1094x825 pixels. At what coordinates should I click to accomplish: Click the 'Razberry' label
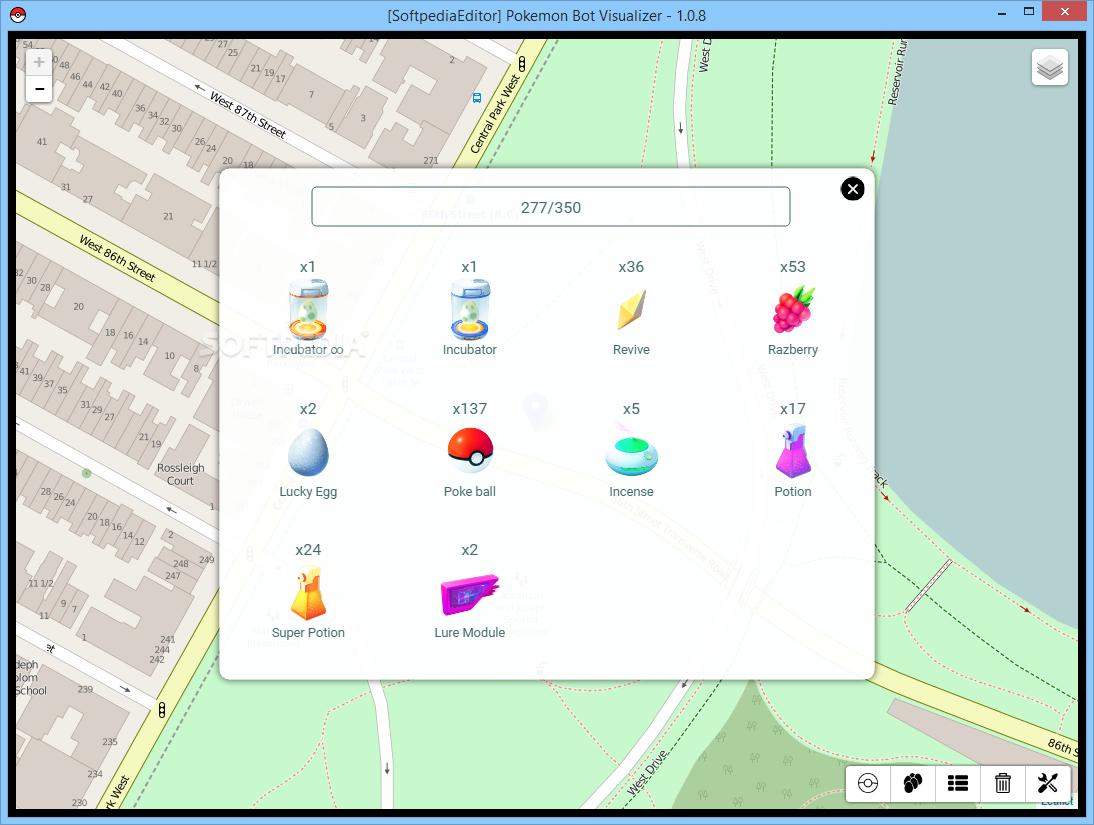(793, 350)
